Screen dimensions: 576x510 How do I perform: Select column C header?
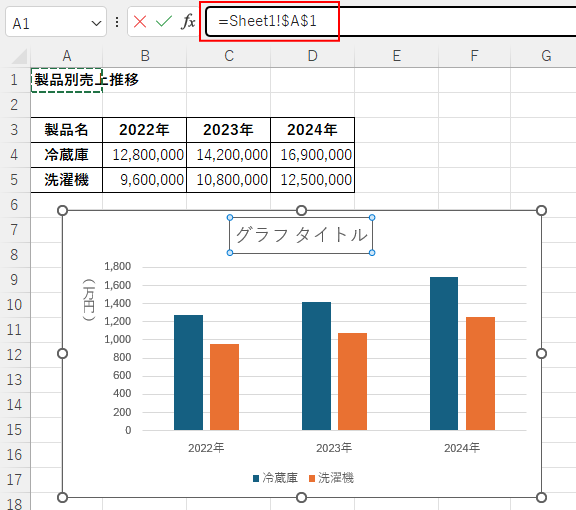click(x=228, y=56)
